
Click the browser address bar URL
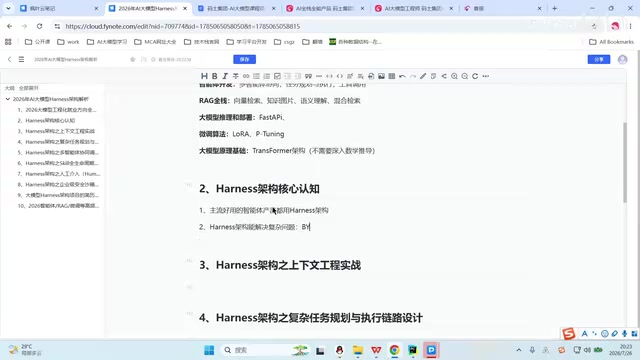coord(183,26)
